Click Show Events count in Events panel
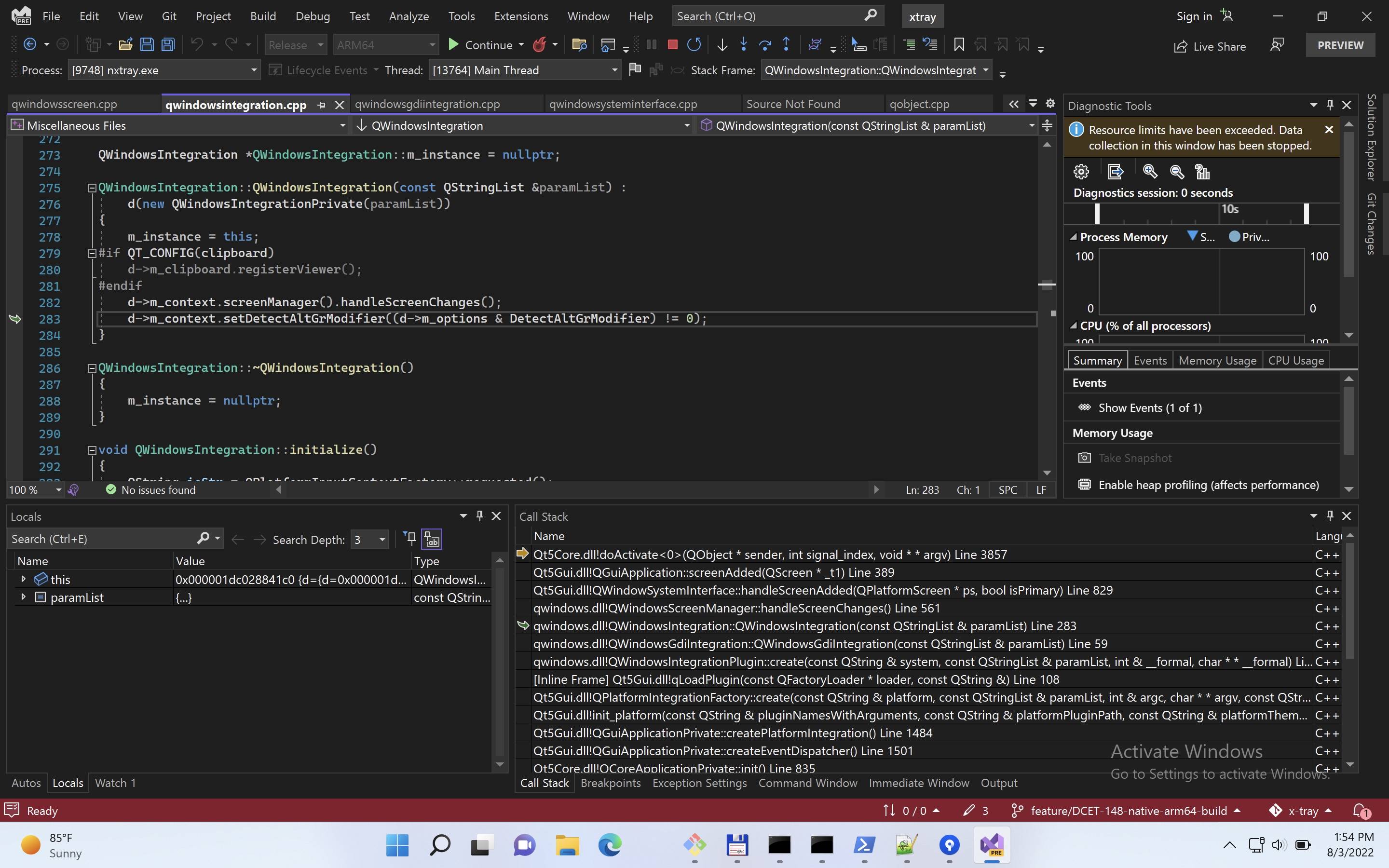 [x=1150, y=407]
